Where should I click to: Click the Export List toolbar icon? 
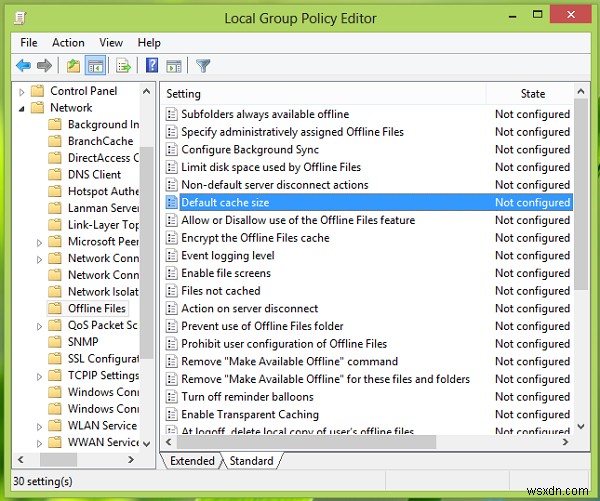(x=123, y=66)
